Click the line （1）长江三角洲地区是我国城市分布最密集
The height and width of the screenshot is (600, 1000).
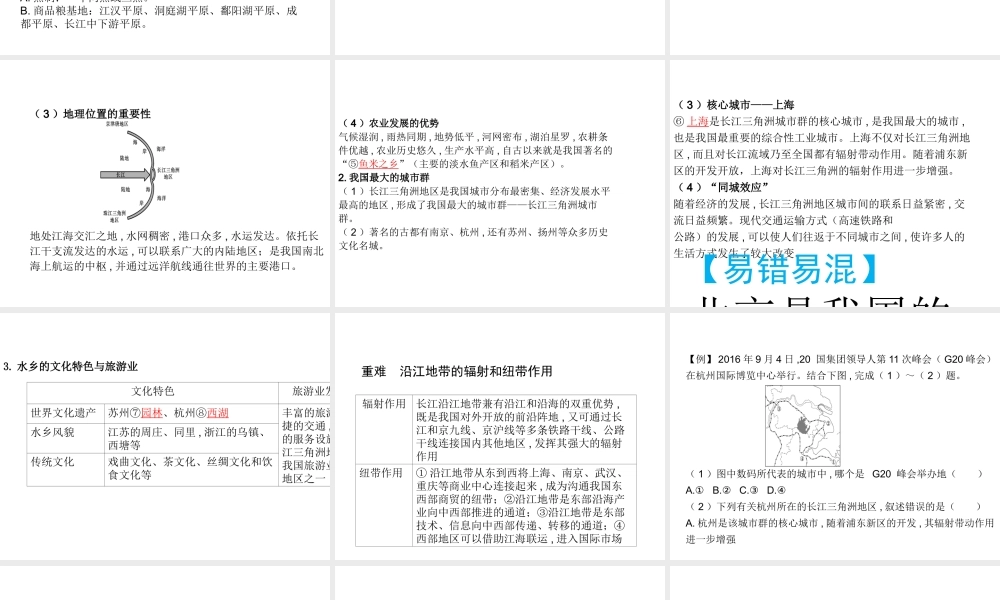(x=474, y=204)
